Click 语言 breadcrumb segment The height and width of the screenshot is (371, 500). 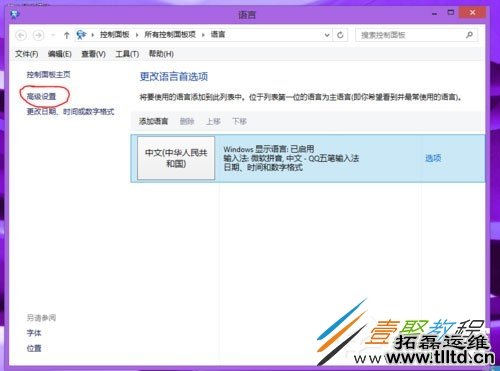(x=218, y=35)
